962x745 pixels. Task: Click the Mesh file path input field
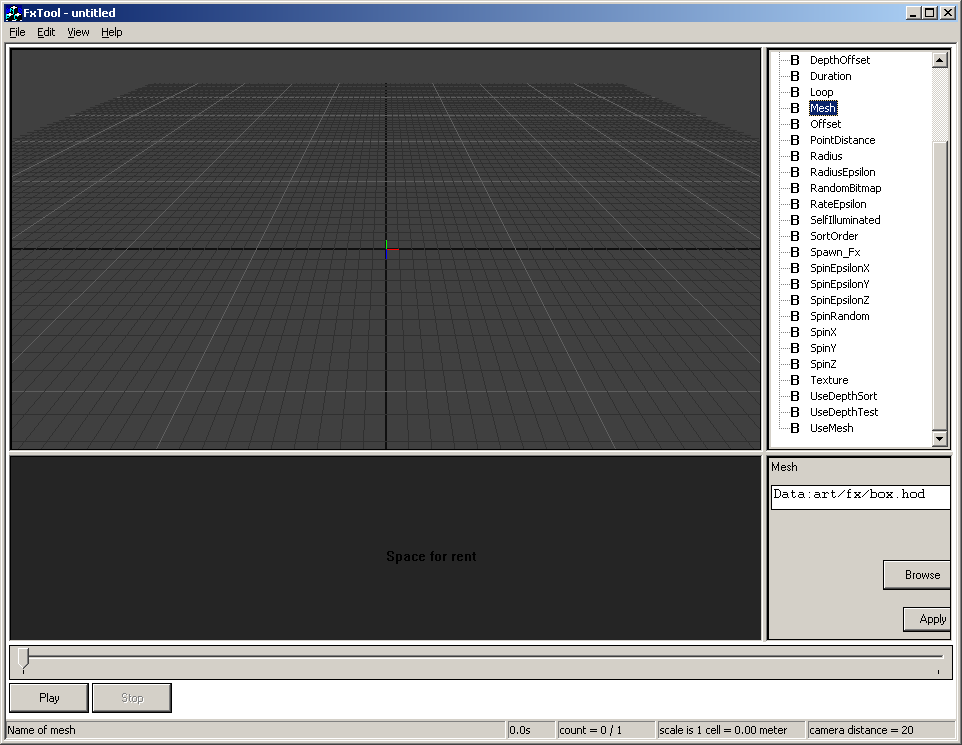(859, 496)
